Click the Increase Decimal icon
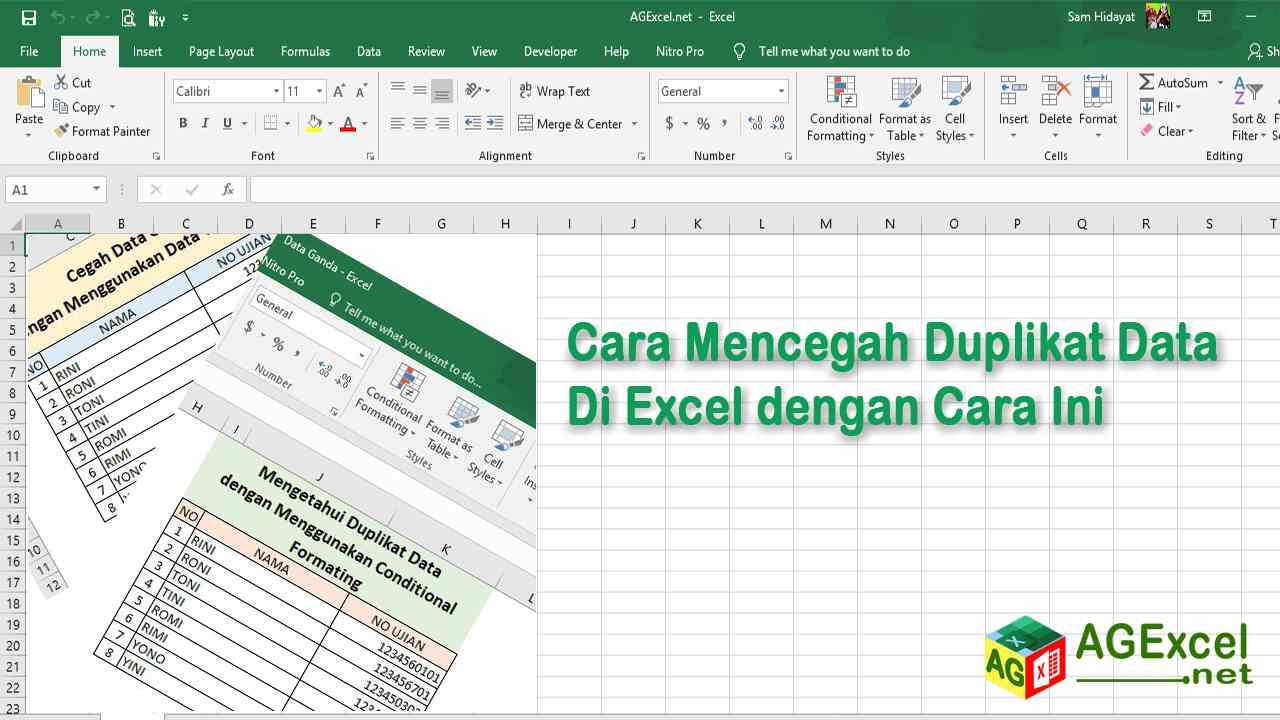1280x720 pixels. tap(755, 123)
